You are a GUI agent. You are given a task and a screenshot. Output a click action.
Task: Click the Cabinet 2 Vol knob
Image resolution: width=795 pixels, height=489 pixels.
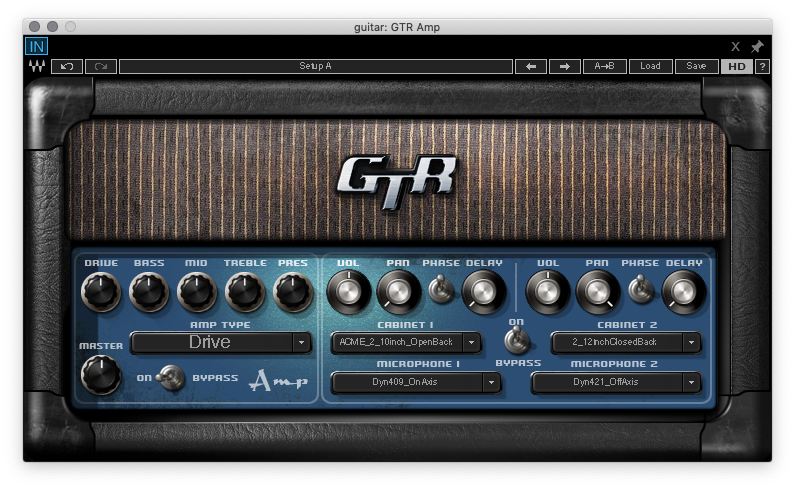(548, 292)
